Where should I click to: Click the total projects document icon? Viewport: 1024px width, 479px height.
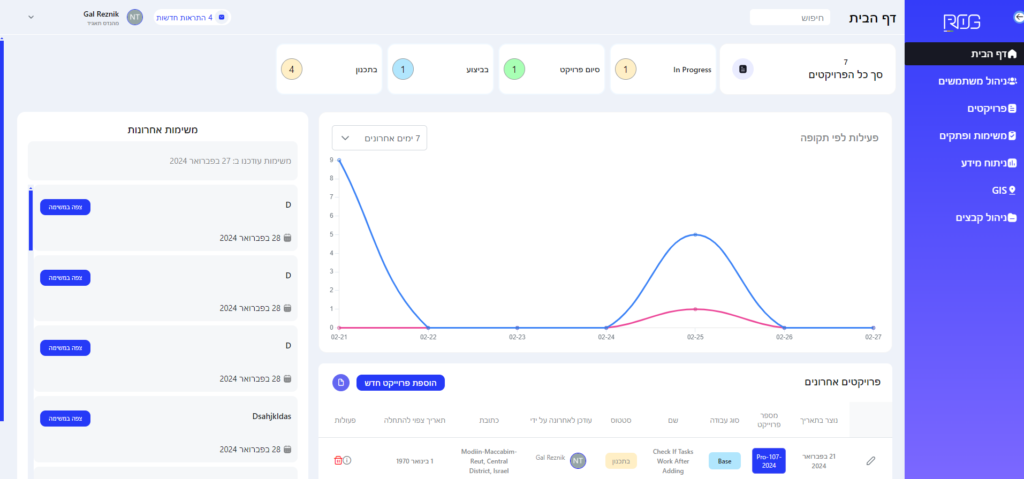pyautogui.click(x=742, y=69)
